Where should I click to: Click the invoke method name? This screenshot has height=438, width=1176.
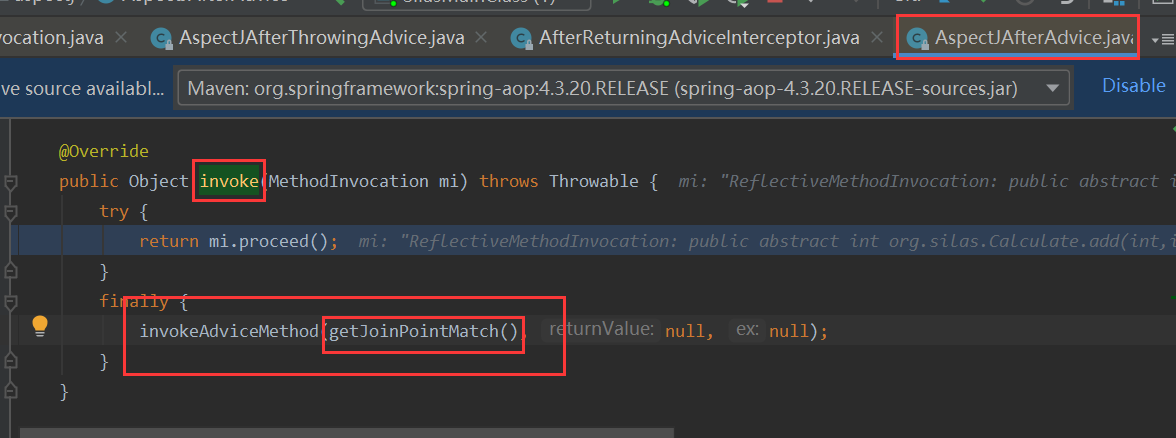coord(229,181)
